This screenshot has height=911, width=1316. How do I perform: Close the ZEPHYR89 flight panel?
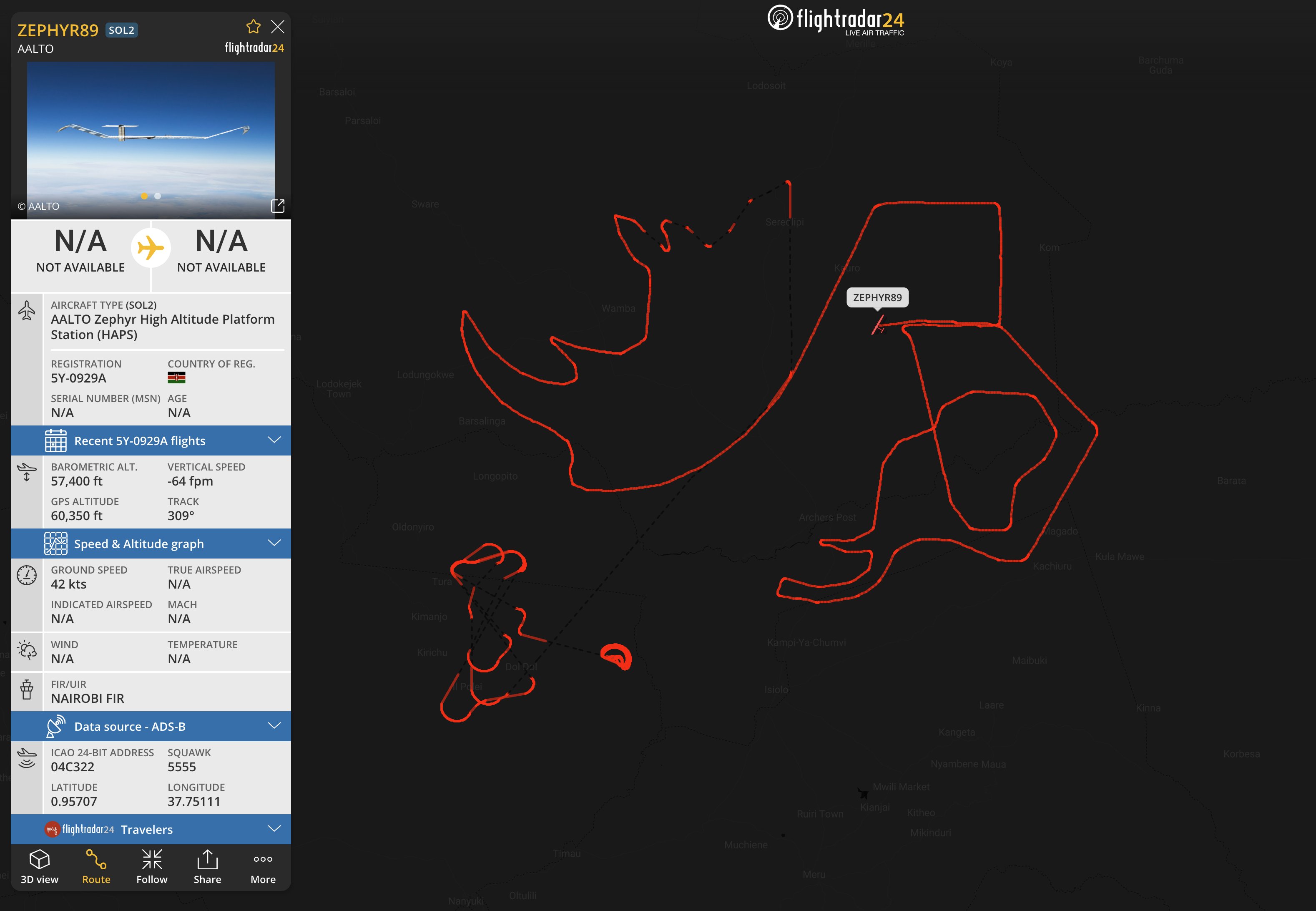[278, 27]
